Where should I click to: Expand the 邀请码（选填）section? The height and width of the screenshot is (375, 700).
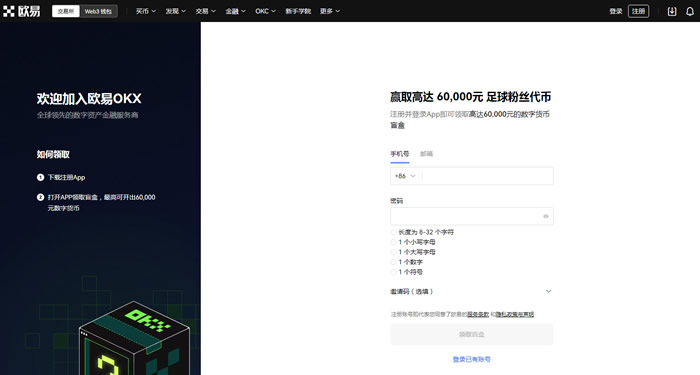click(x=471, y=292)
